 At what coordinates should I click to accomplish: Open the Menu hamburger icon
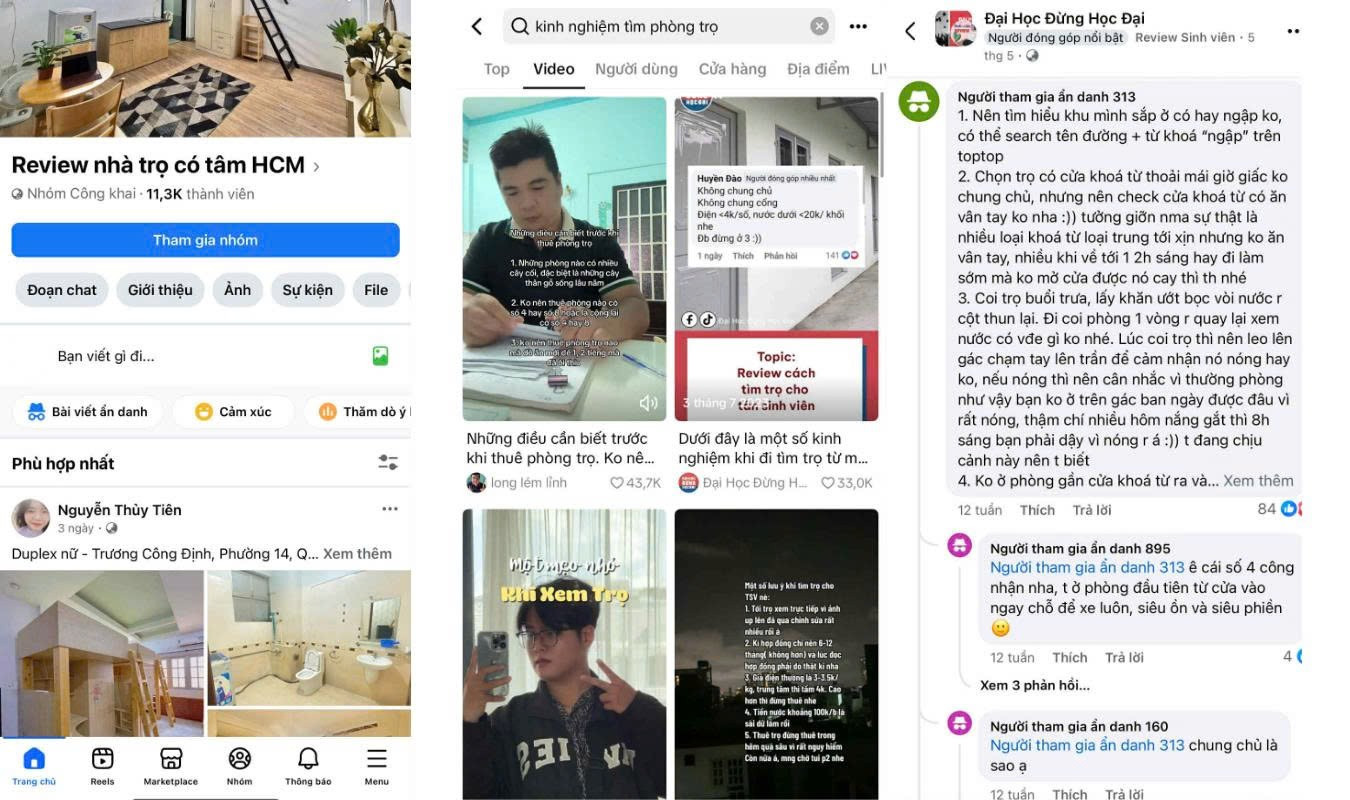point(377,758)
